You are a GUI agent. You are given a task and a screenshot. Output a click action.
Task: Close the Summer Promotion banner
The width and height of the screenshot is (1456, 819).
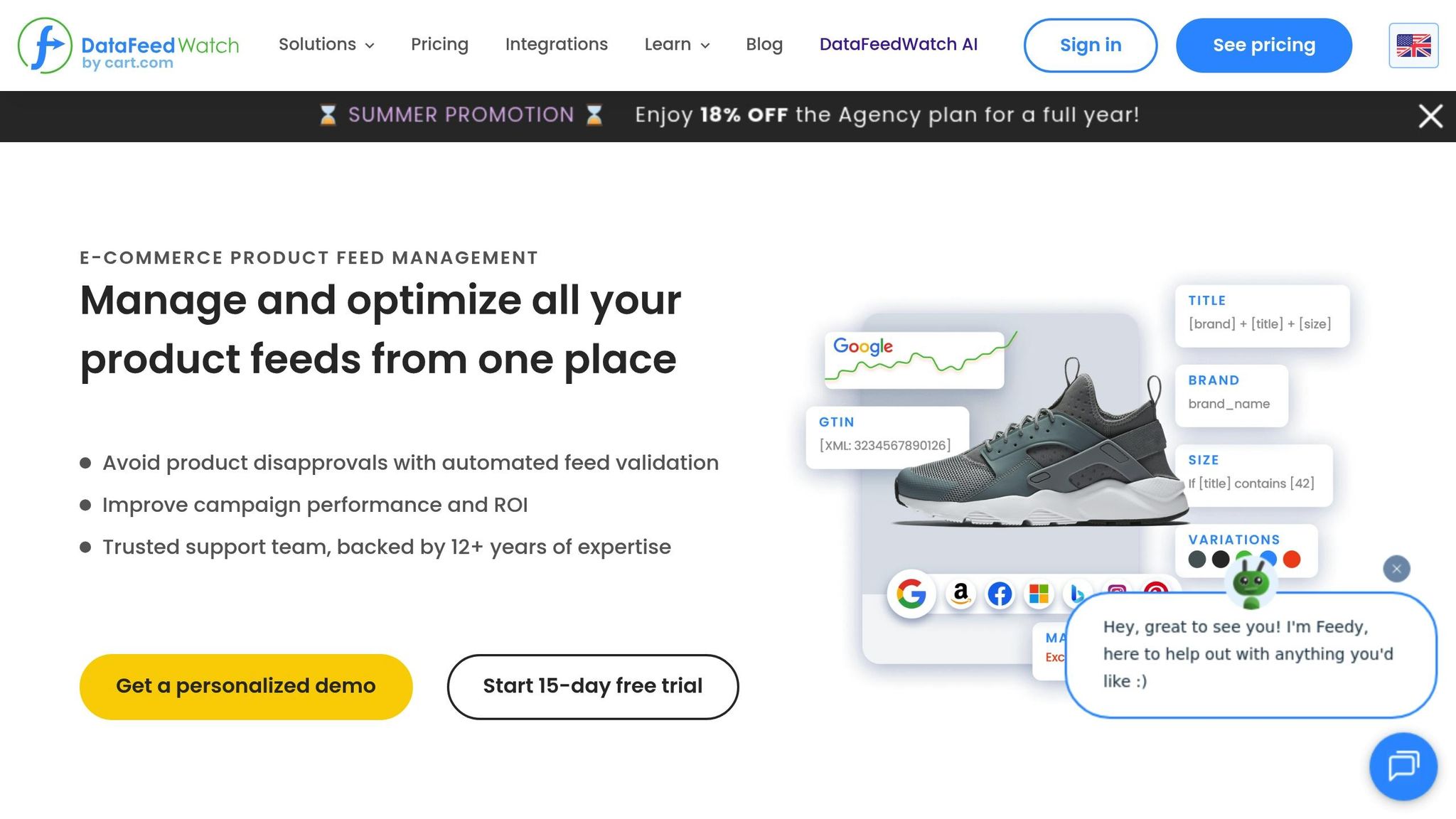(1430, 116)
